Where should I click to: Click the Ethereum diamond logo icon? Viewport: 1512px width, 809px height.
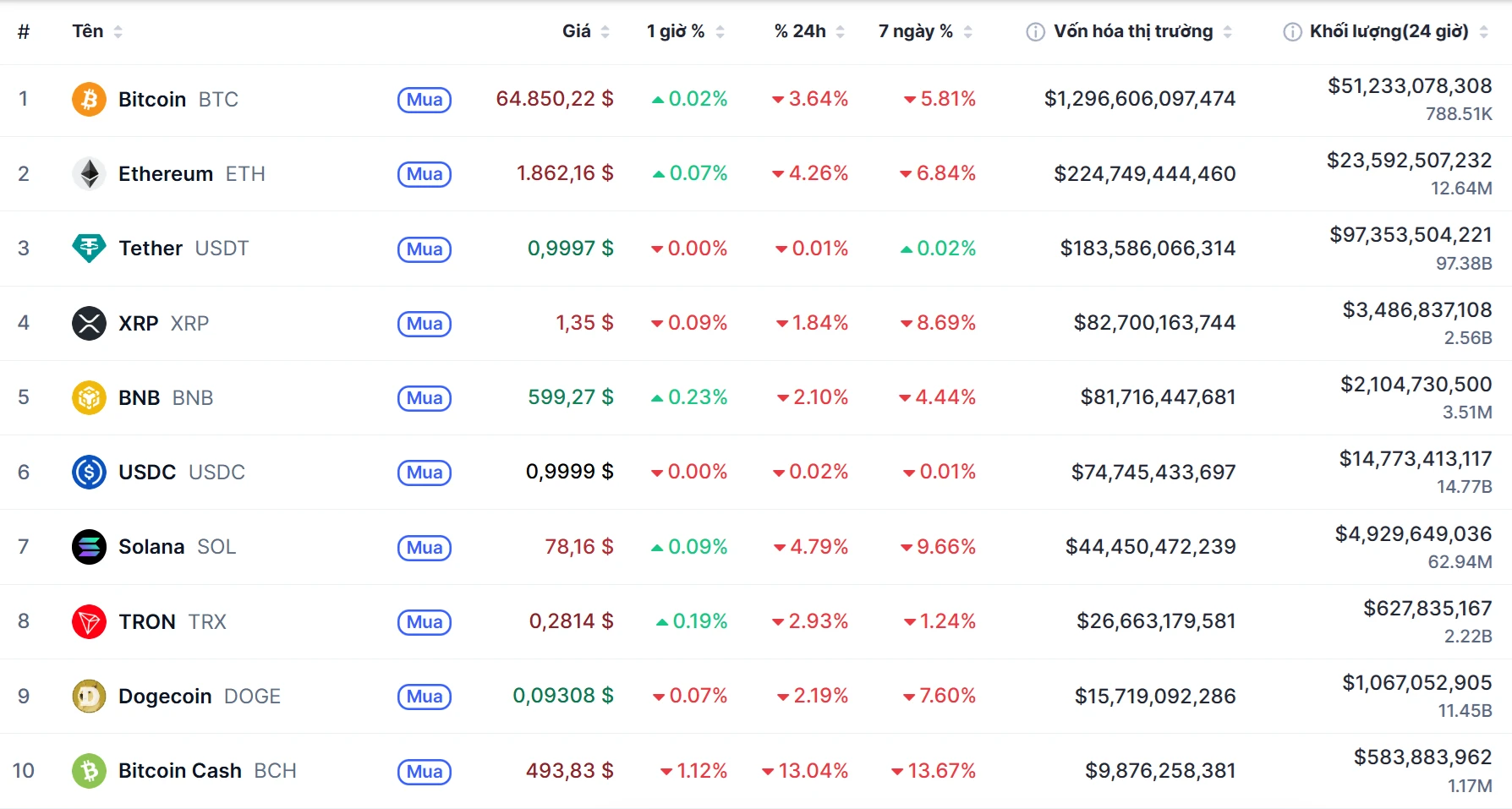point(89,174)
